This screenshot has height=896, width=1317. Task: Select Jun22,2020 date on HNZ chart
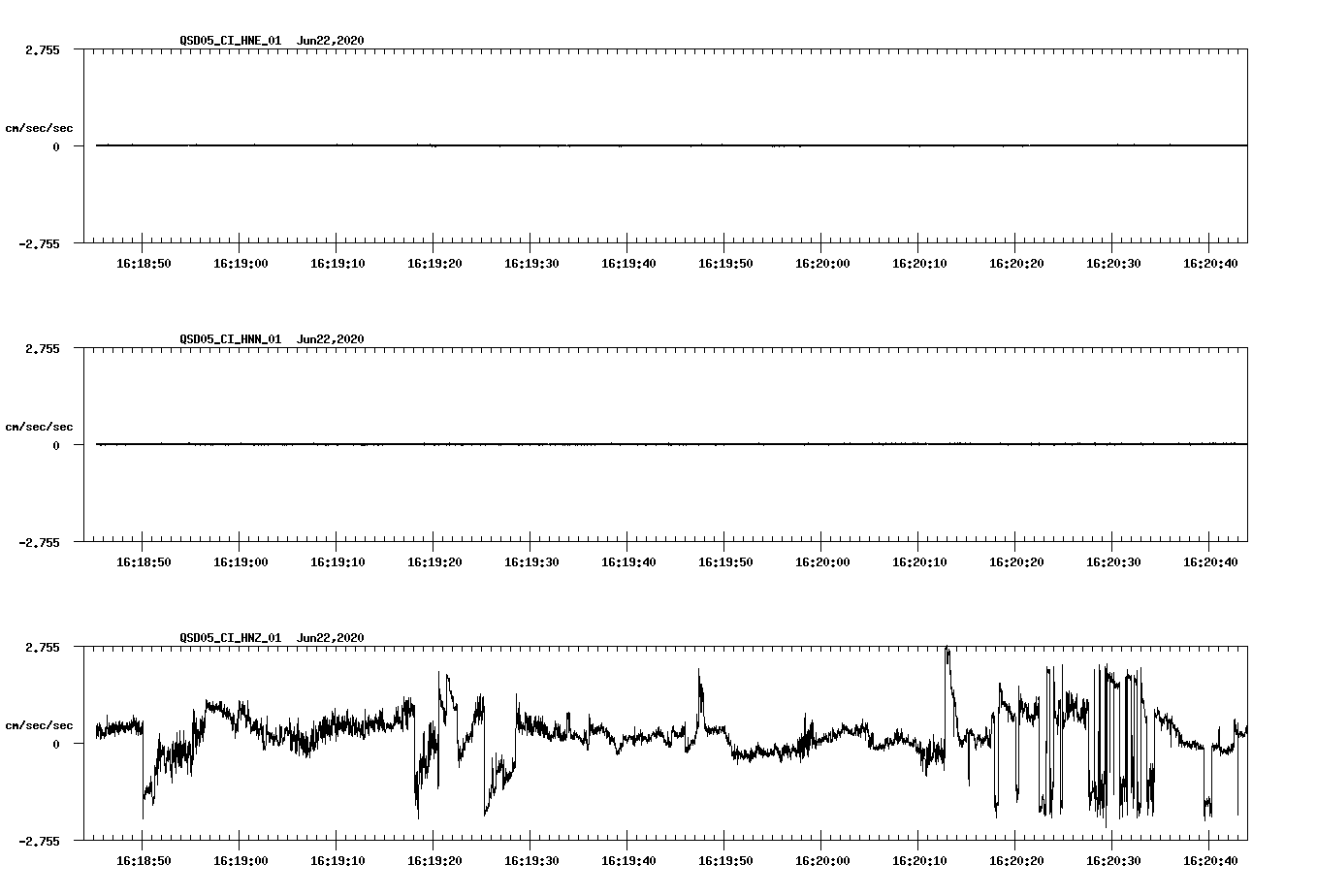click(x=331, y=637)
